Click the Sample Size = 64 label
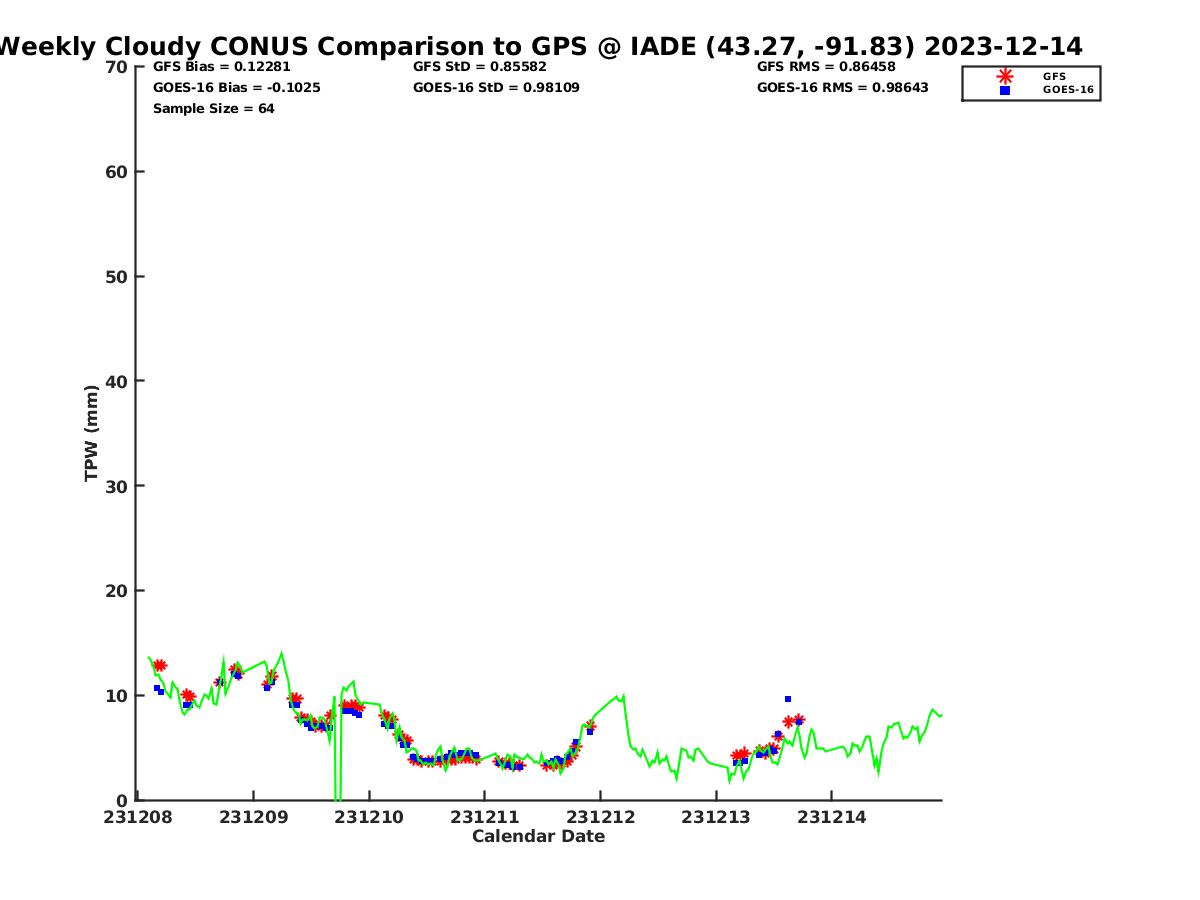Viewport: 1200px width, 900px height. (213, 109)
